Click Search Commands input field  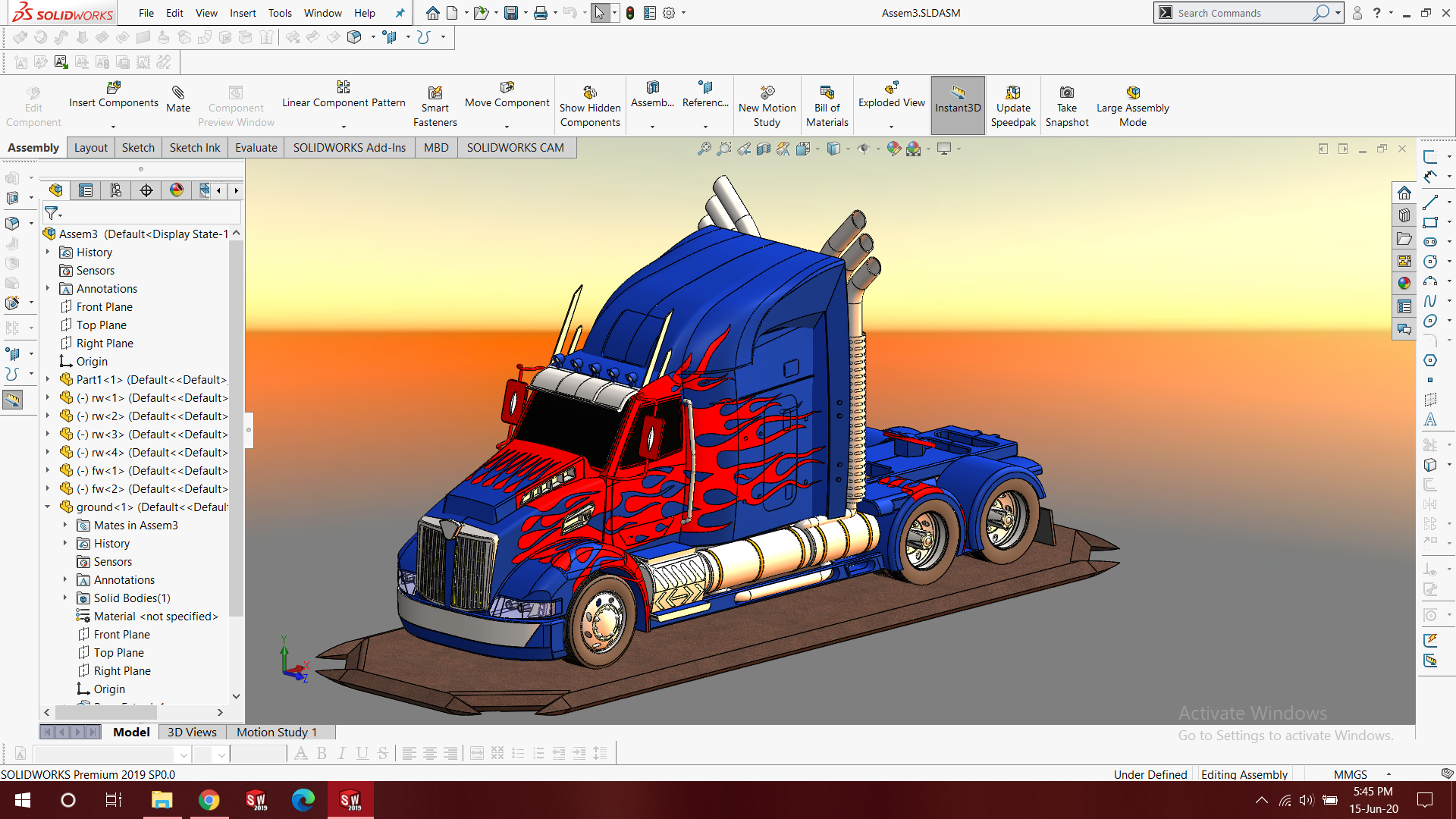1244,13
